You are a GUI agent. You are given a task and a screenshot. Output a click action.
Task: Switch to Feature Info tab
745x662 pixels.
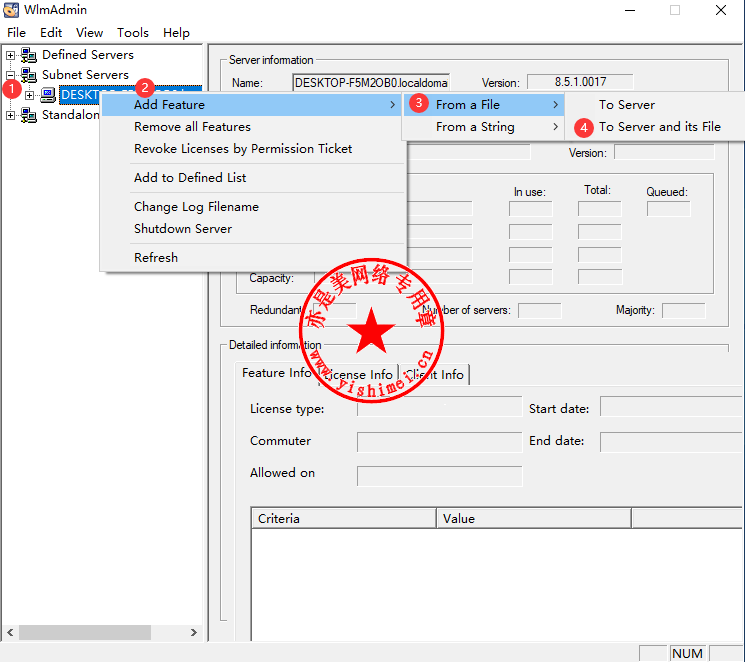coord(277,373)
